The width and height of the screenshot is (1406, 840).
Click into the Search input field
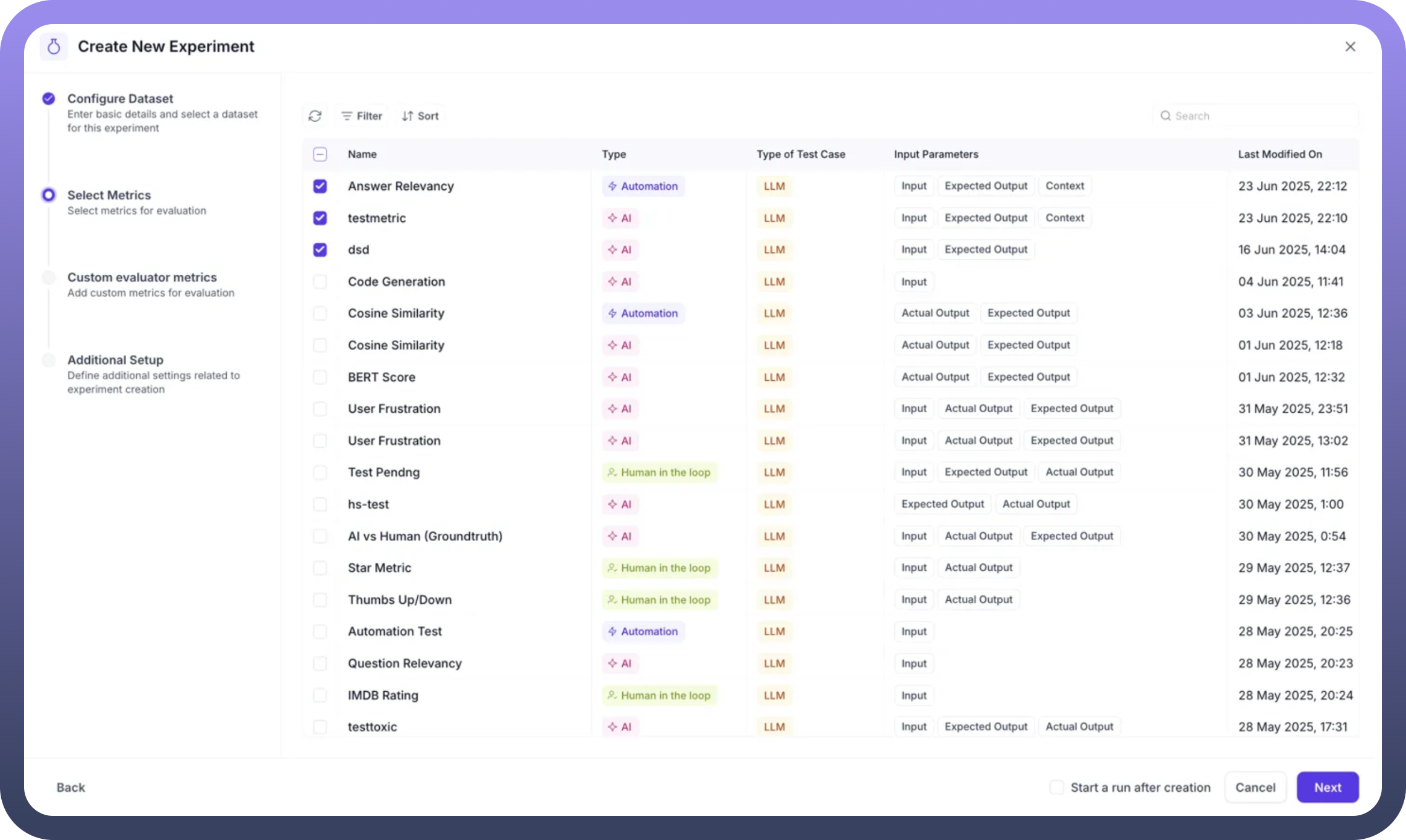pyautogui.click(x=1260, y=116)
